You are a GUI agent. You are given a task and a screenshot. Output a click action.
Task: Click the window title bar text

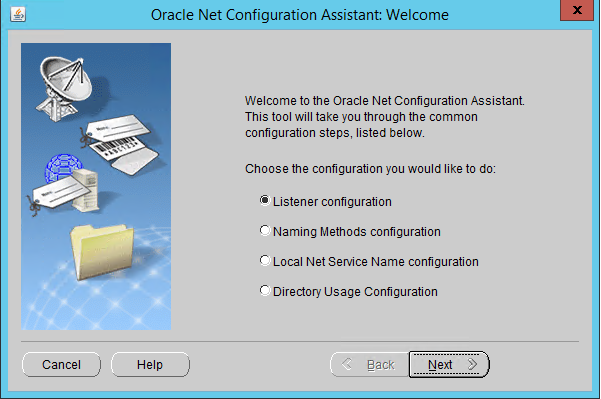point(300,15)
